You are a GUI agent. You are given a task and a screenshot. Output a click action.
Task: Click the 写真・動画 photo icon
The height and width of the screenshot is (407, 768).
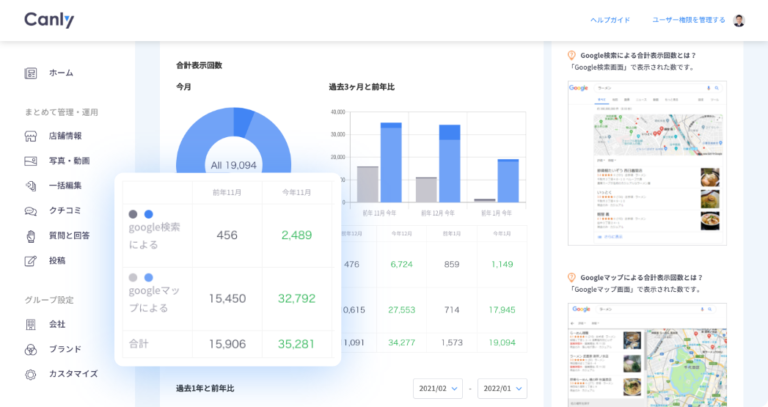(31, 161)
